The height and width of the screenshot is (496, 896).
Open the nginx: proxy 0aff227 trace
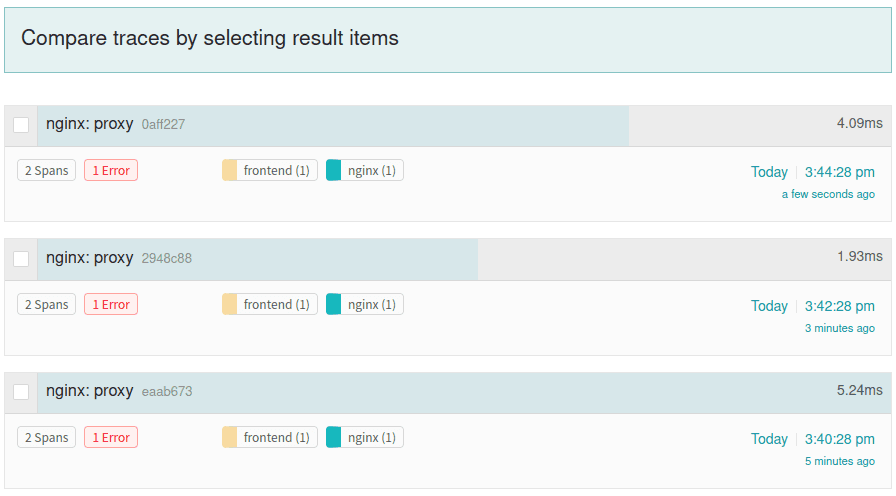pyautogui.click(x=90, y=124)
